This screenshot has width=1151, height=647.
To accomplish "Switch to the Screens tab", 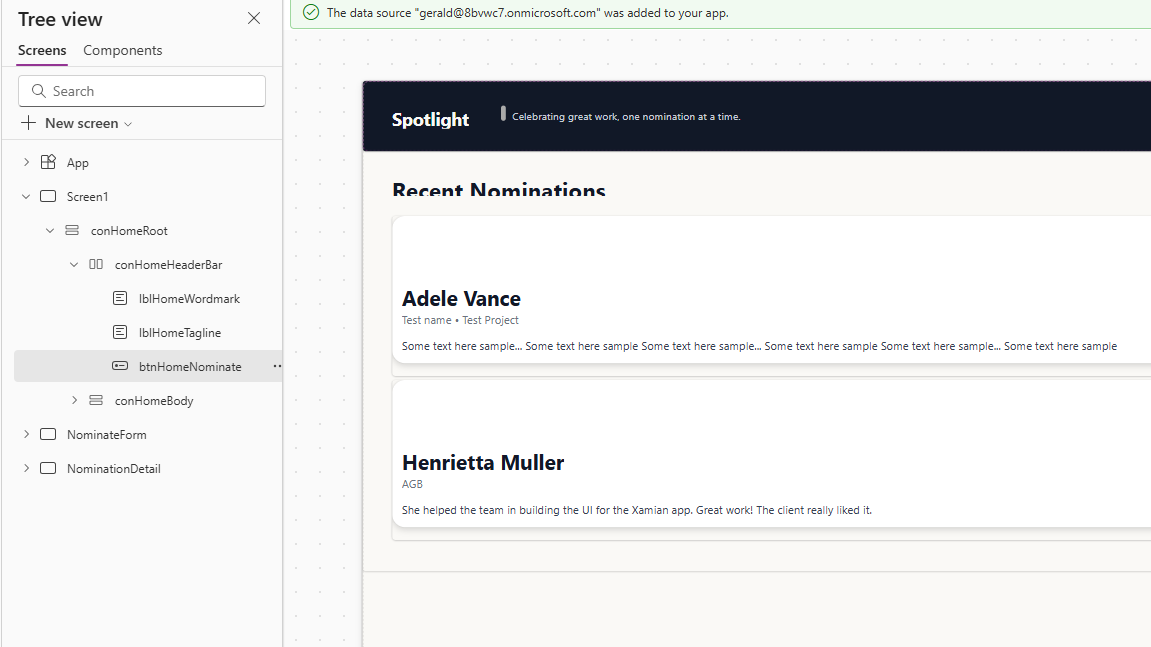I will coord(42,50).
